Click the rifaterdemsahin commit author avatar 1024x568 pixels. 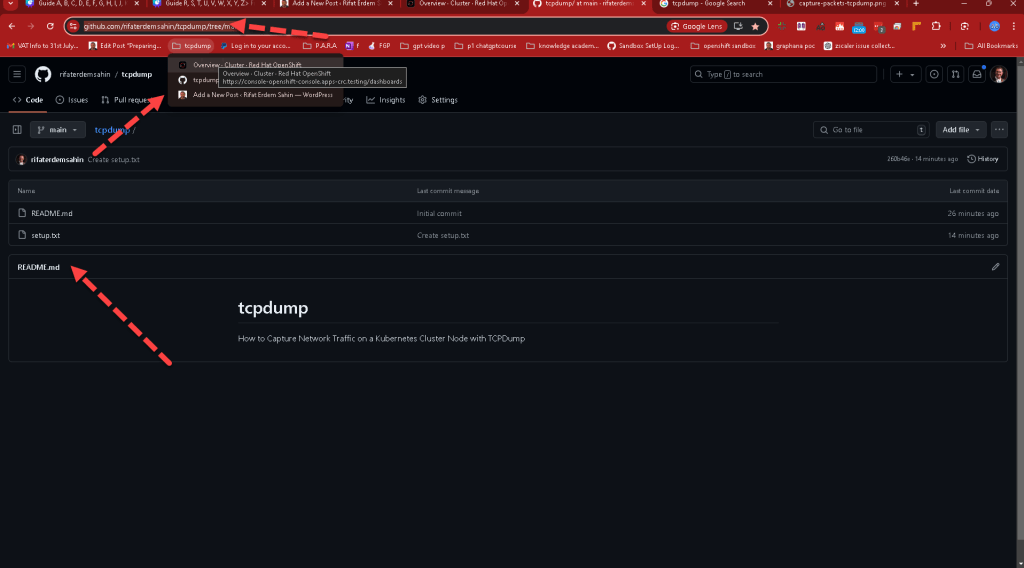tap(22, 159)
